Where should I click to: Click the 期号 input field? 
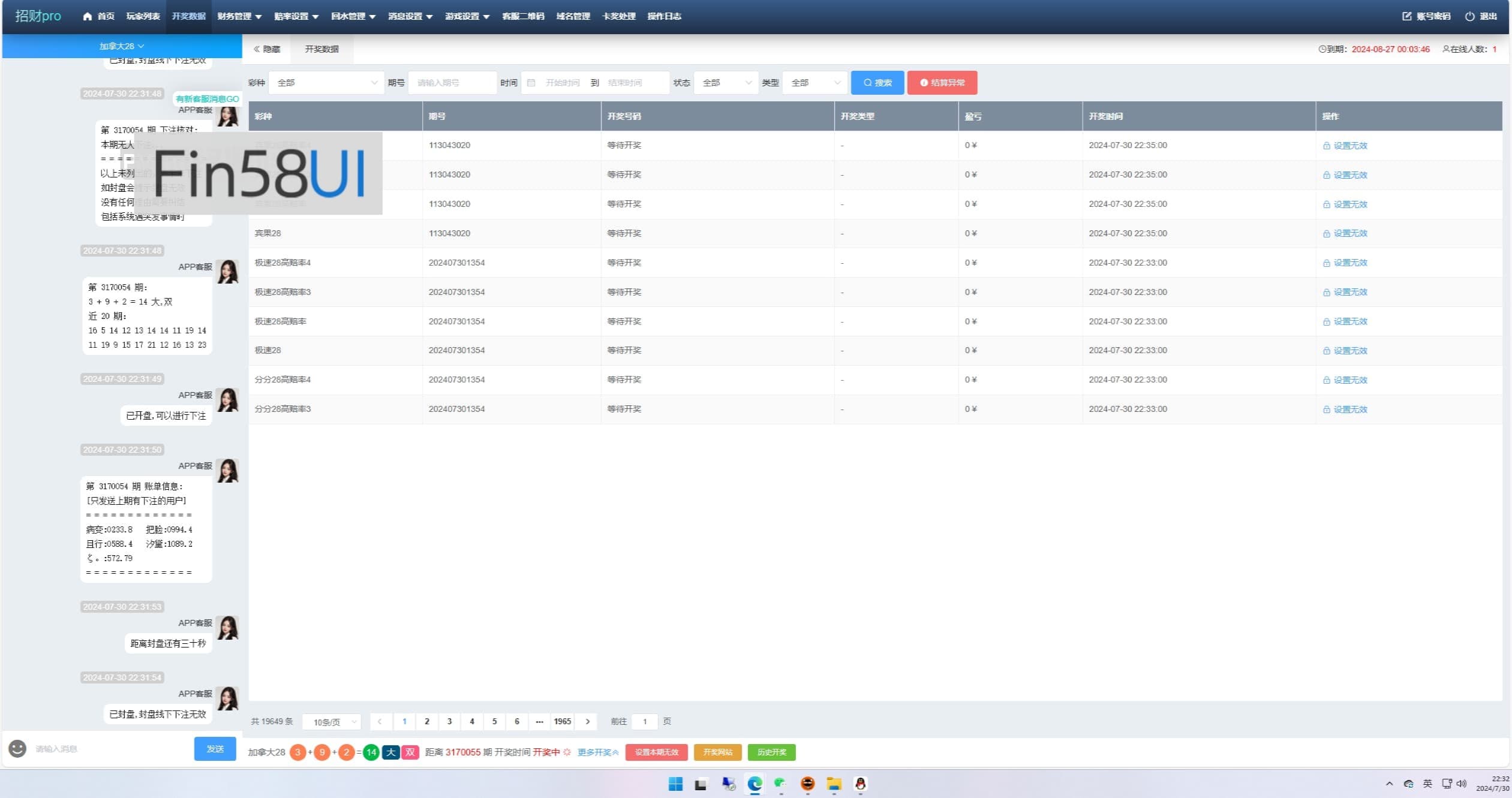(452, 83)
